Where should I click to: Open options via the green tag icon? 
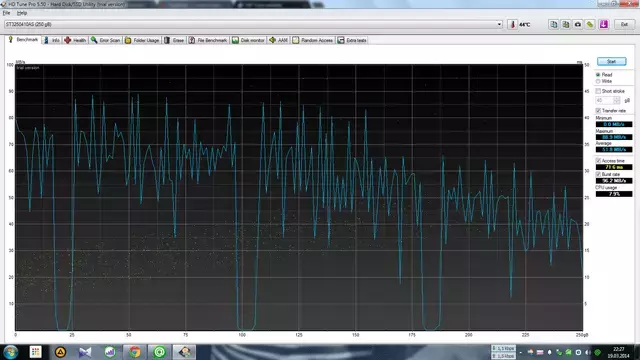590,24
